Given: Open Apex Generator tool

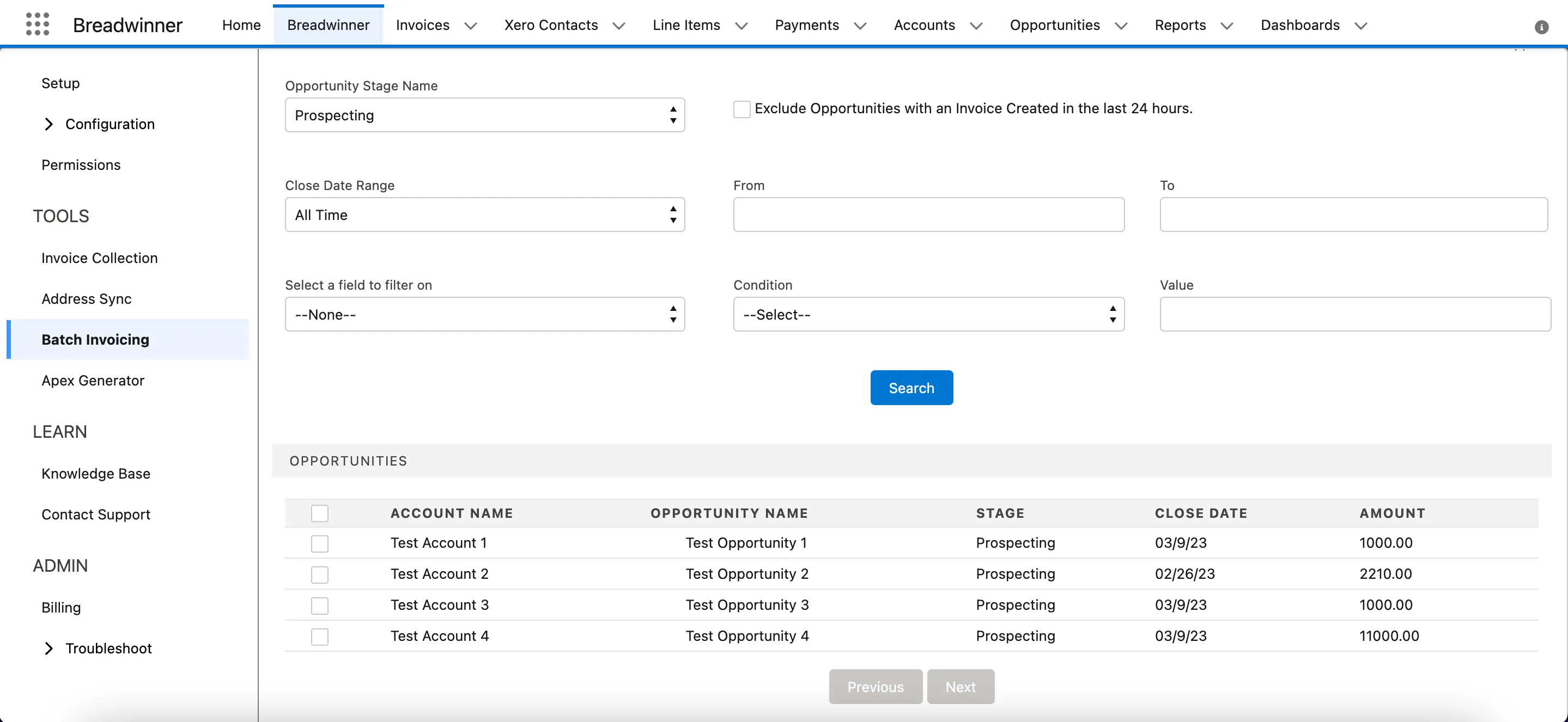Looking at the screenshot, I should [x=93, y=380].
